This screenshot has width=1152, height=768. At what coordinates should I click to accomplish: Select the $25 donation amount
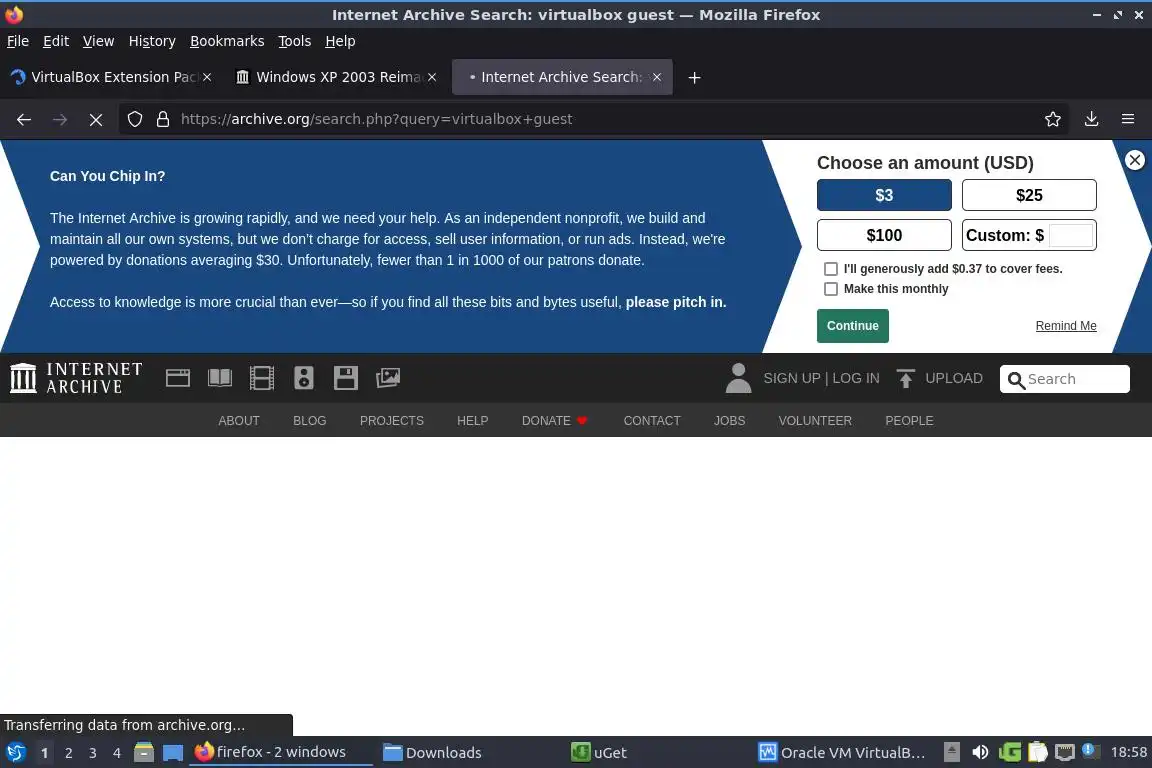pyautogui.click(x=1029, y=195)
